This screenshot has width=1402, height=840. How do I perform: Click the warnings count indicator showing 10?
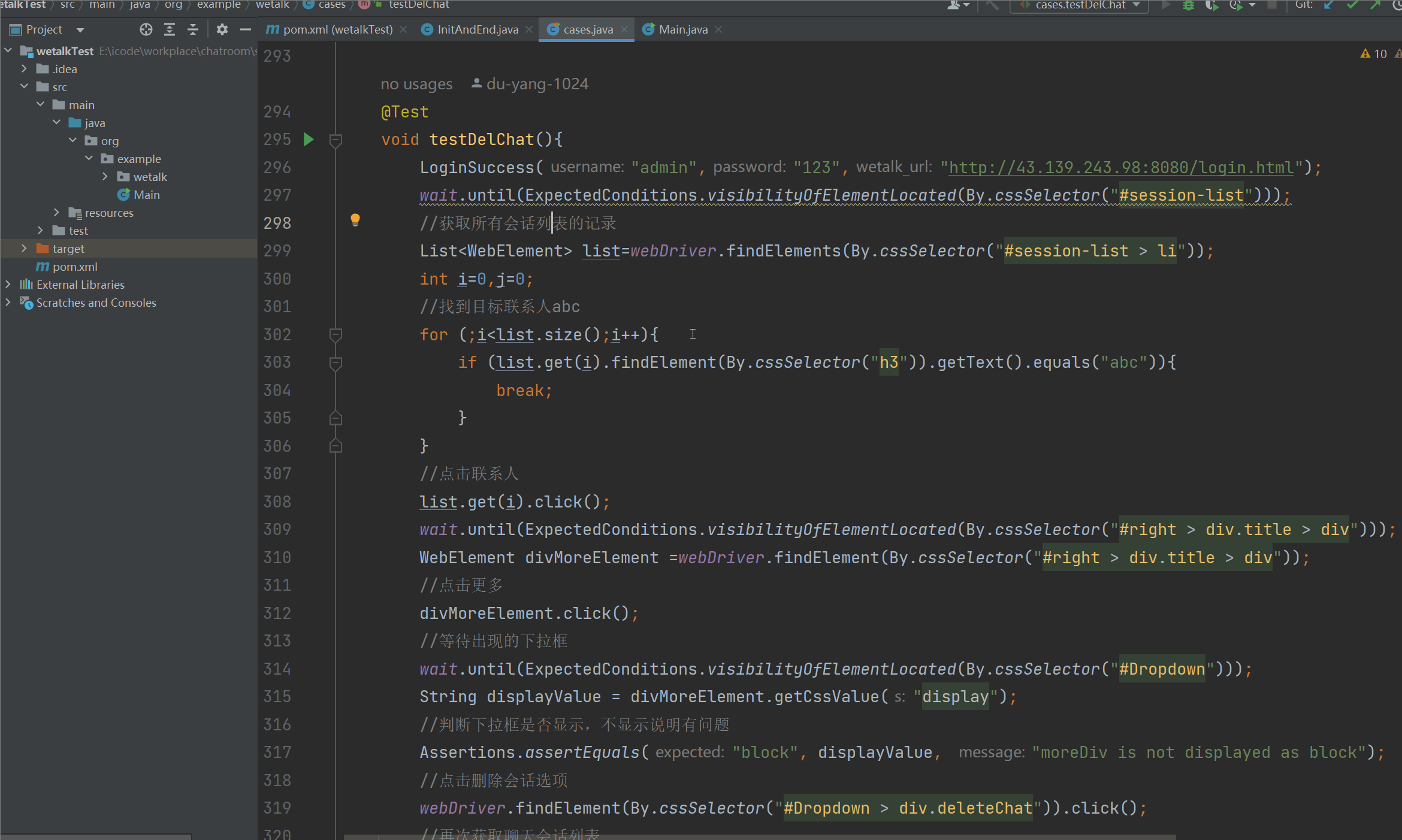click(1374, 54)
